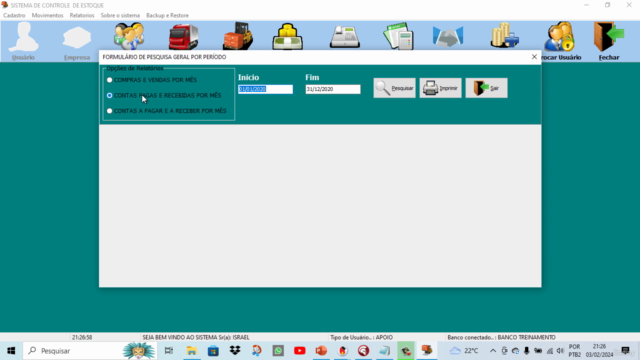The image size is (640, 360).
Task: Open the Windows Start menu
Action: pos(11,351)
